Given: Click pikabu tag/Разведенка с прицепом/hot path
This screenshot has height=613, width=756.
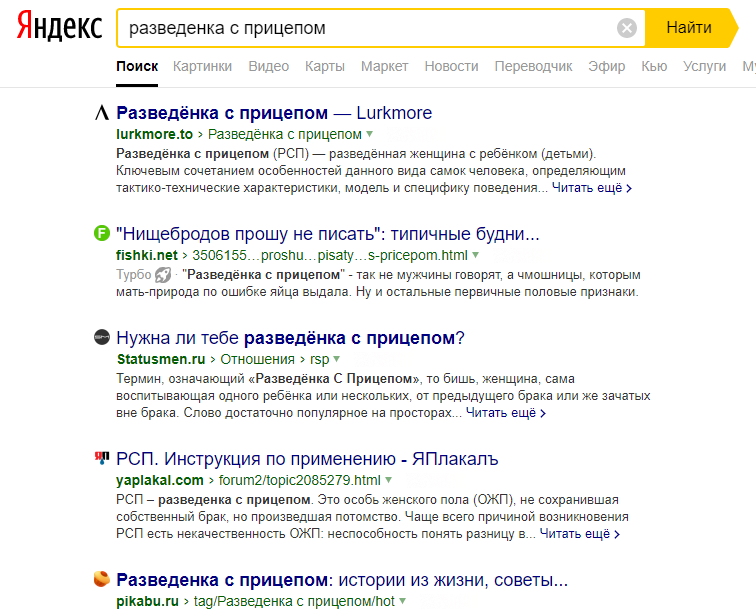Looking at the screenshot, I should (x=294, y=601).
